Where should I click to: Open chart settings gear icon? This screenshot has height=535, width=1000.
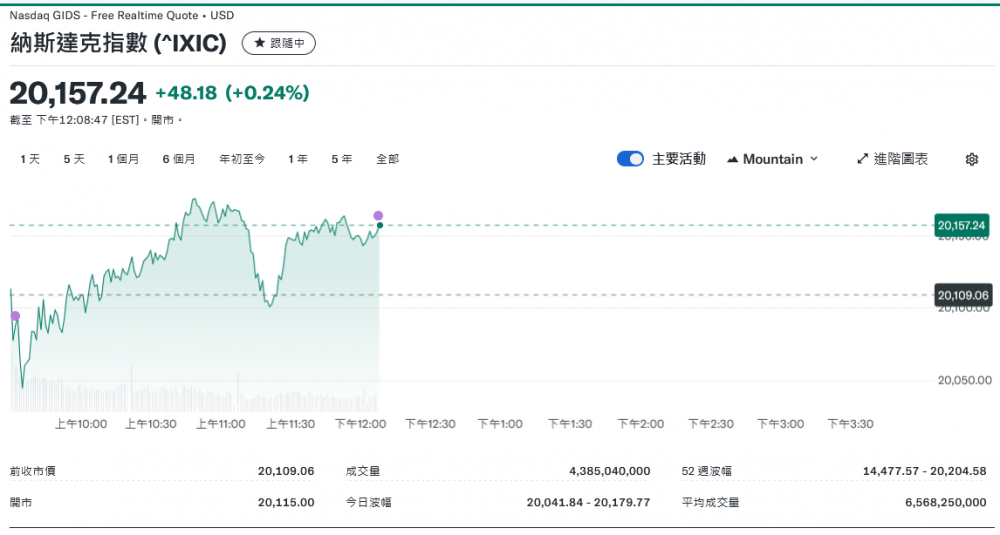pos(971,159)
